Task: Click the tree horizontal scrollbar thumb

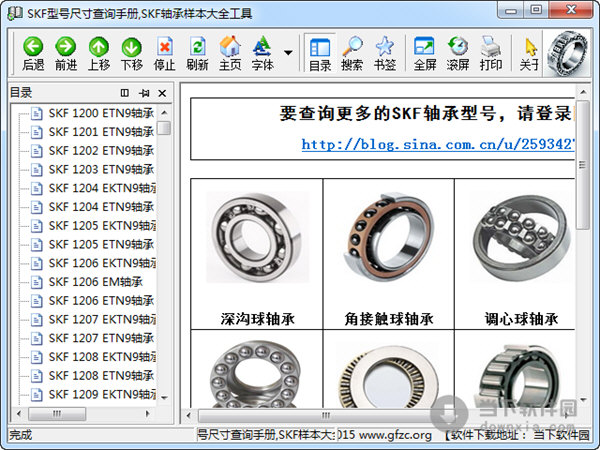Action: (57, 414)
